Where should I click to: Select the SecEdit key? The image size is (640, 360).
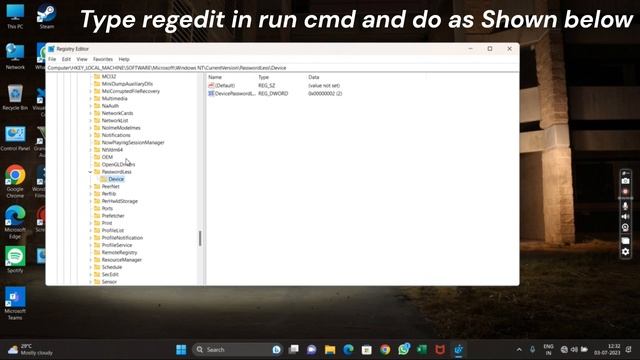110,275
